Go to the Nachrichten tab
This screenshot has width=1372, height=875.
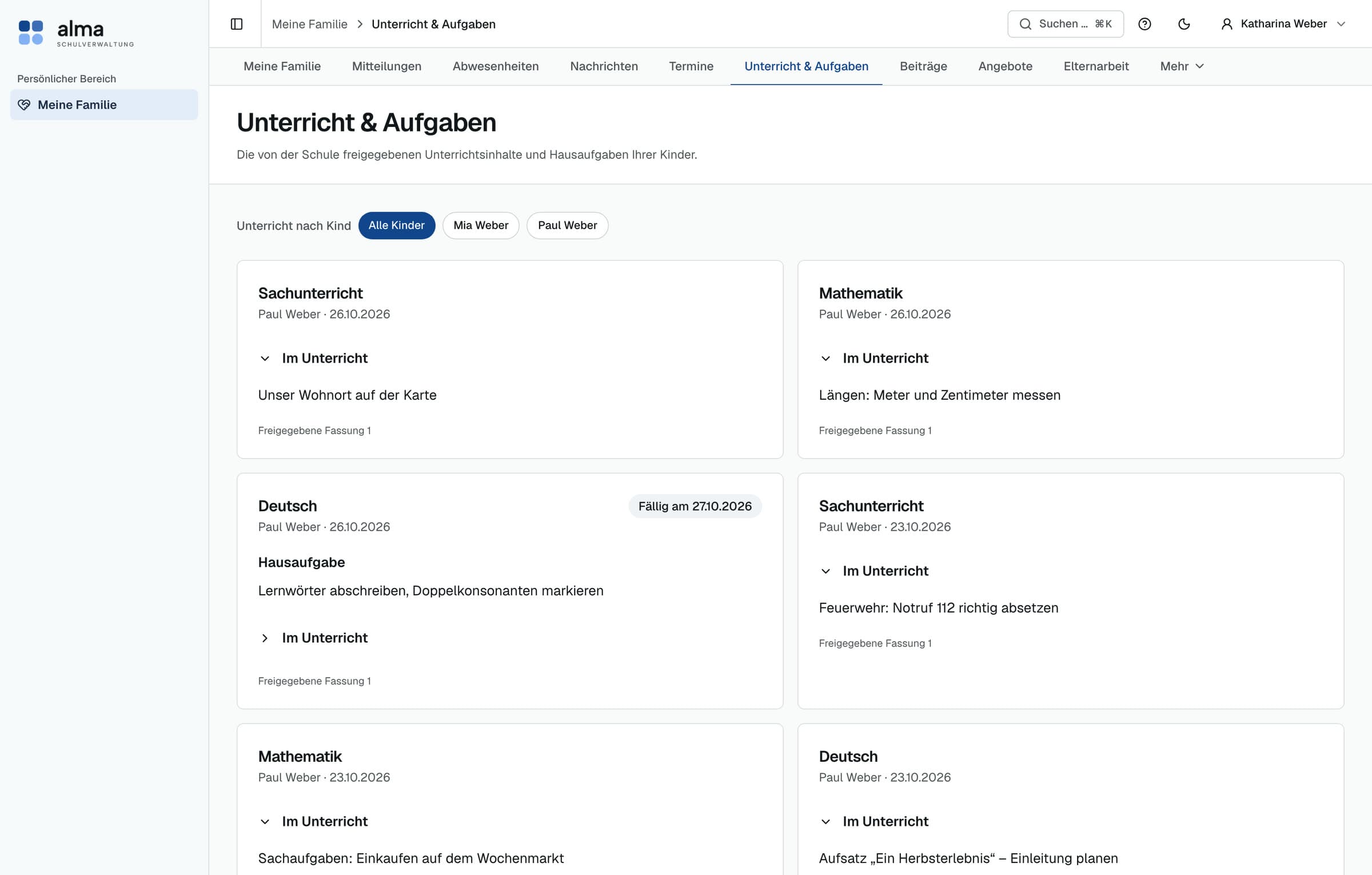point(604,66)
